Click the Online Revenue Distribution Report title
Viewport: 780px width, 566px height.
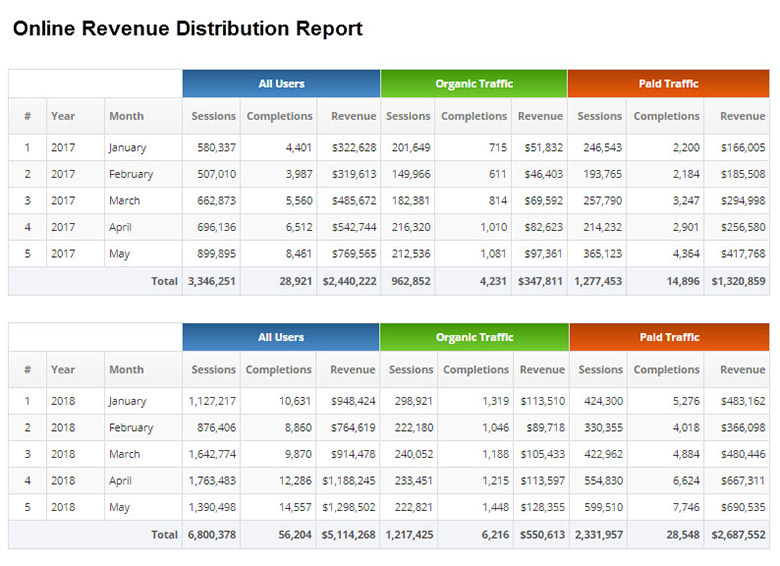[x=187, y=29]
